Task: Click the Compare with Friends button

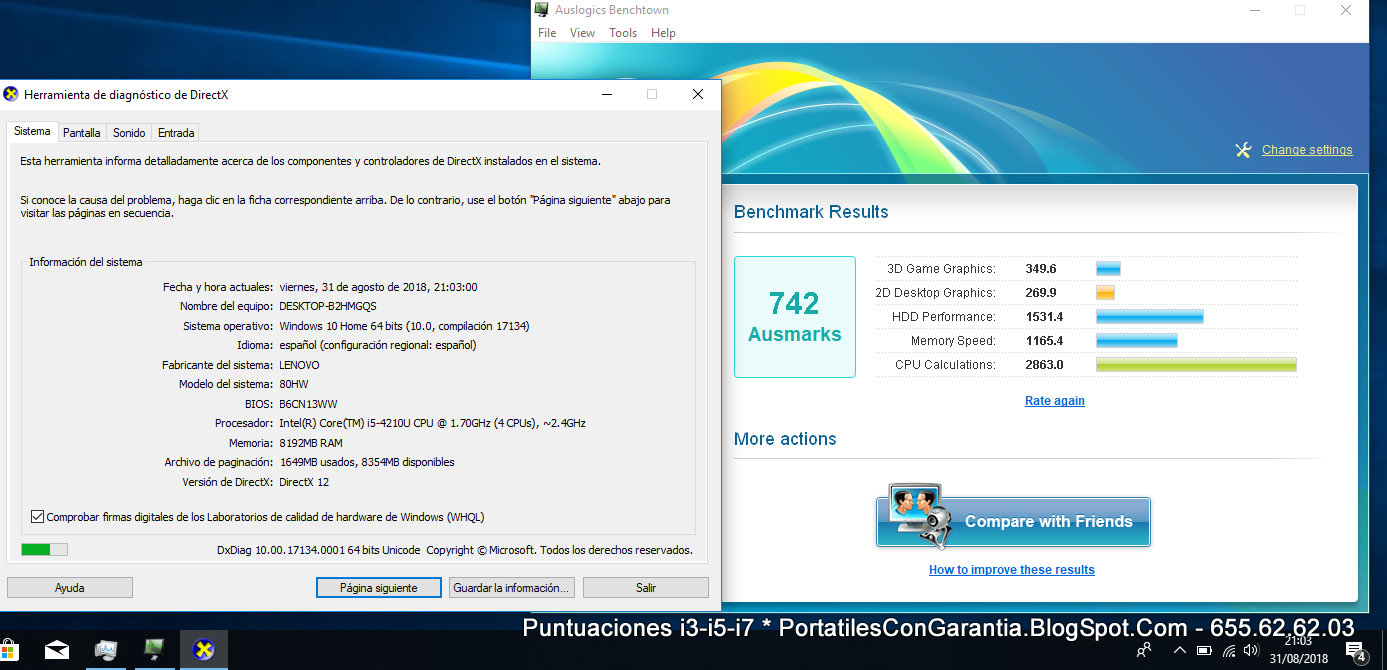Action: [x=1013, y=522]
